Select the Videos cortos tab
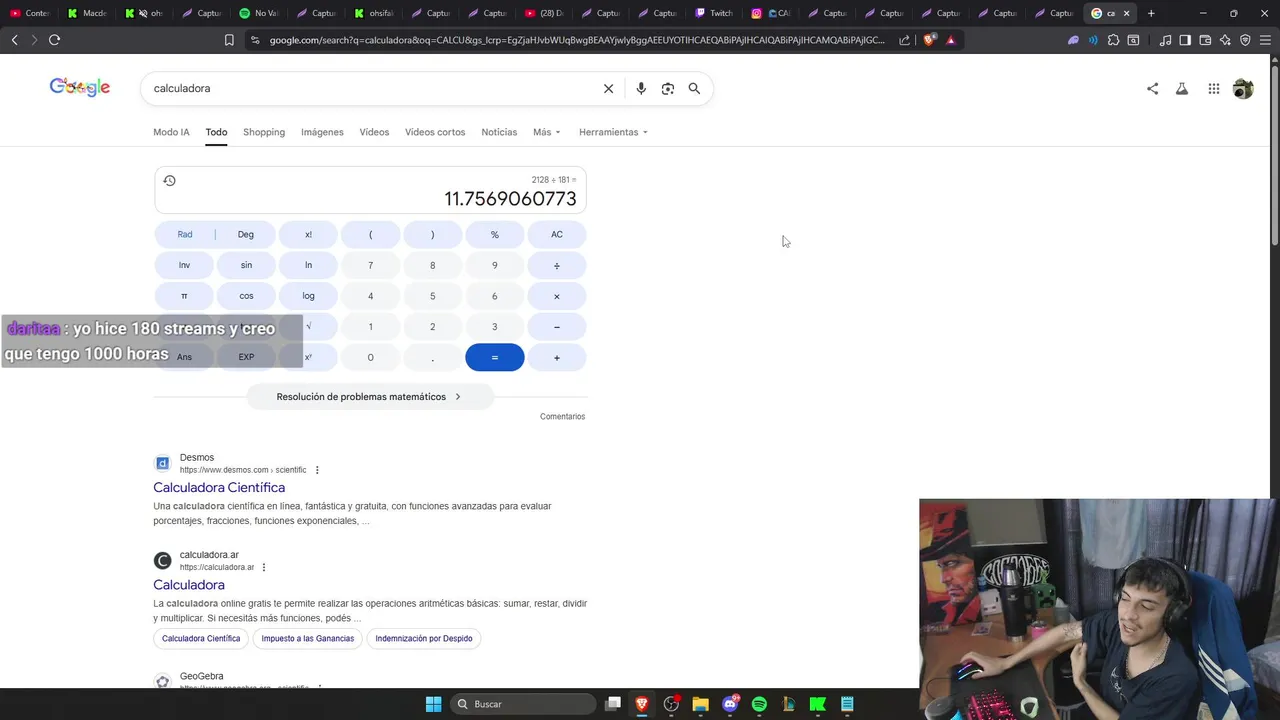The image size is (1280, 720). click(435, 132)
